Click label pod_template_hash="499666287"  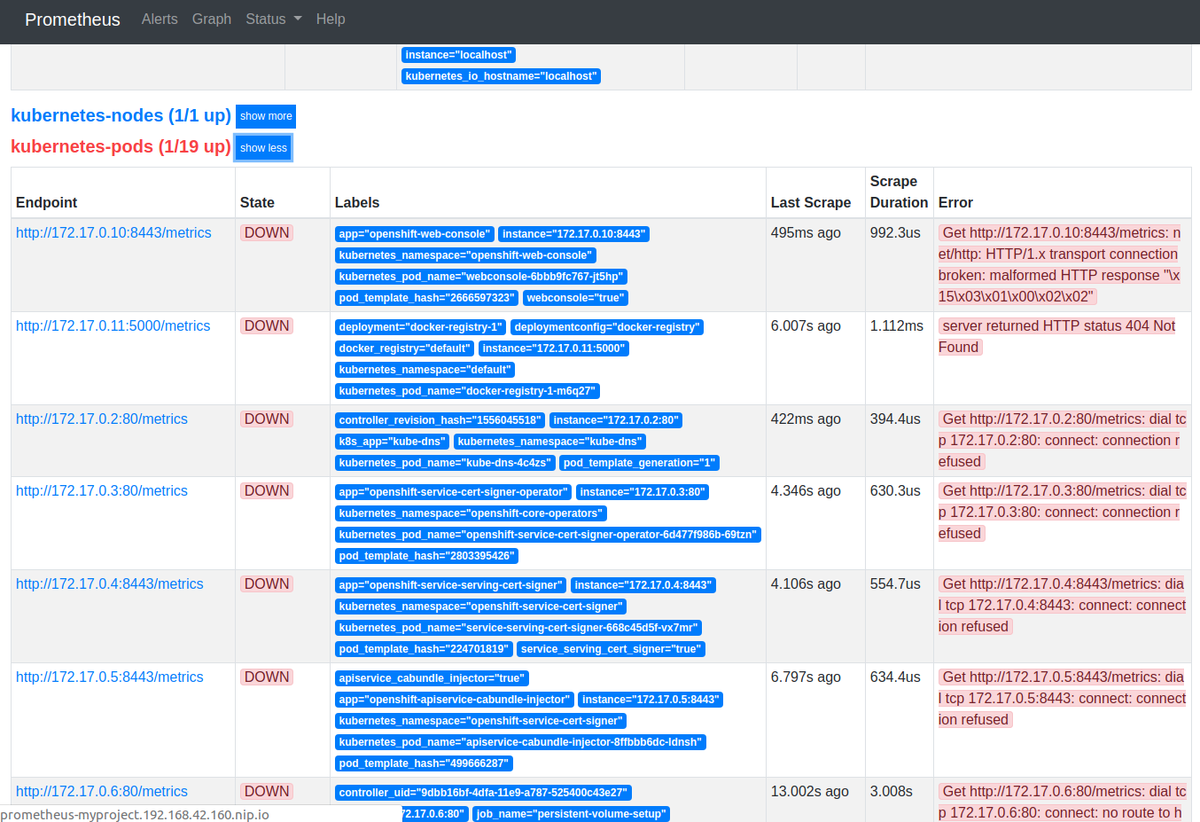423,763
